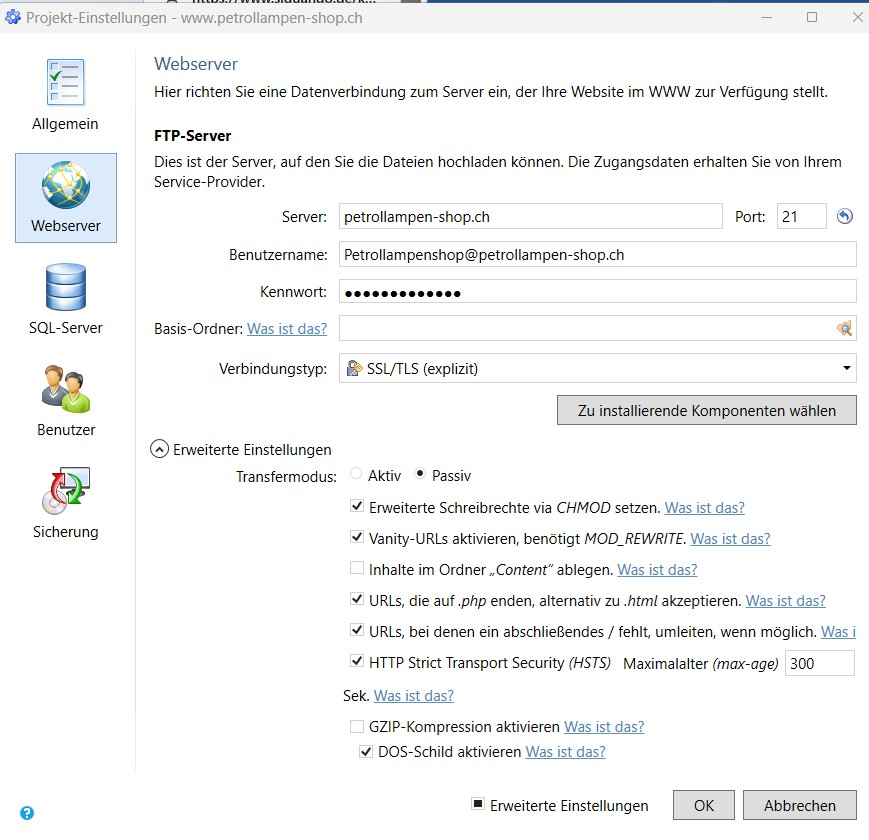
Task: Select the Webserver globe icon
Action: 65,186
